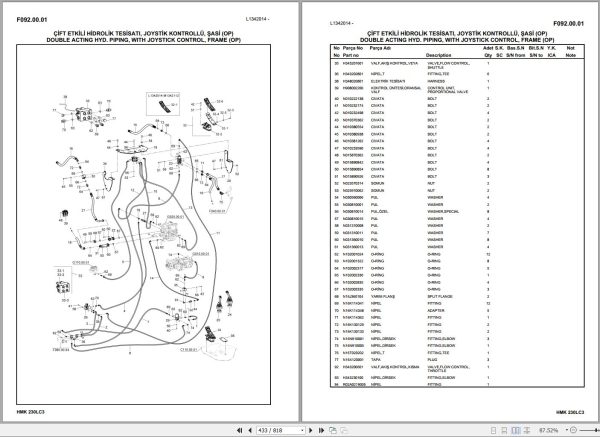Viewport: 600px width, 437px height.
Task: Enable two-page scrolling layout
Action: [527, 430]
